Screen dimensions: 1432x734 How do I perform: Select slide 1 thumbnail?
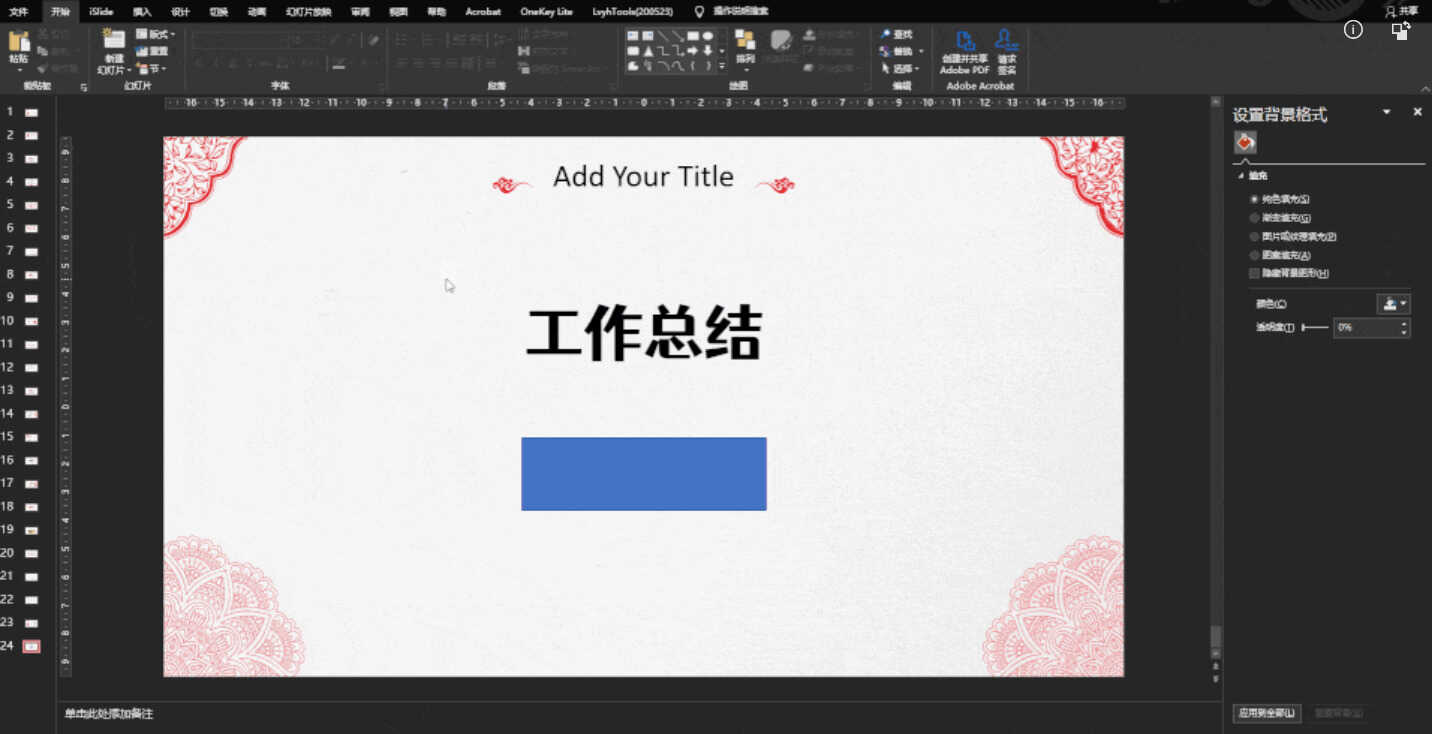coord(31,112)
